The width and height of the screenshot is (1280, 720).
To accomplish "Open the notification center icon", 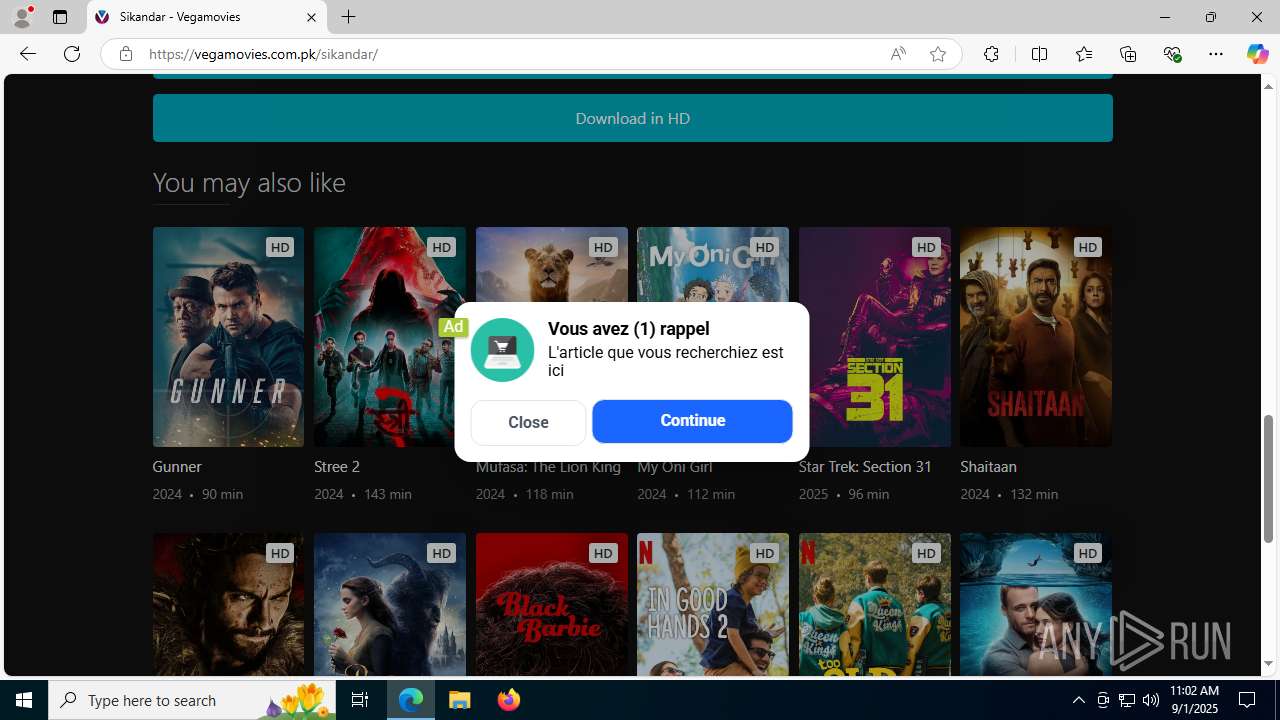I will click(1248, 700).
